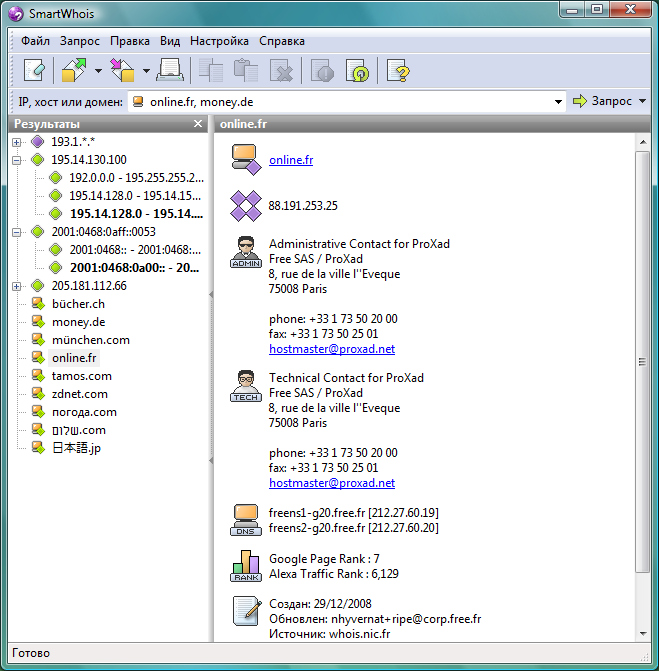Select zdnet.com in results list

click(80, 394)
